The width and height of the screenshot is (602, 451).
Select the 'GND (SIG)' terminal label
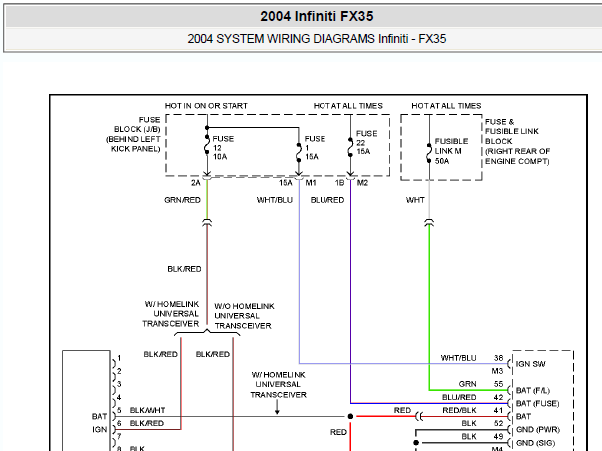(x=536, y=443)
